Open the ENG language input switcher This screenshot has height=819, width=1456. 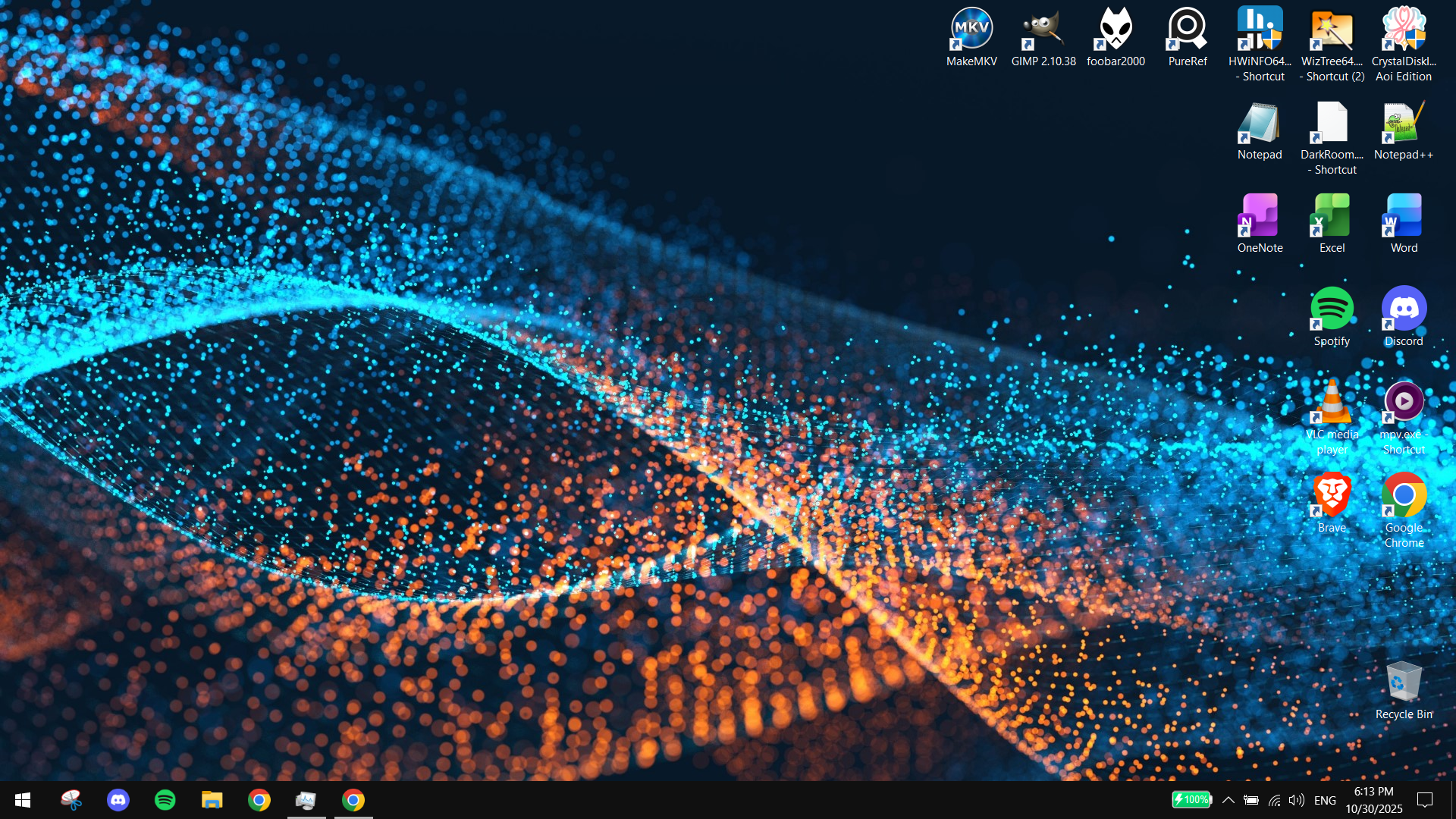pyautogui.click(x=1325, y=800)
